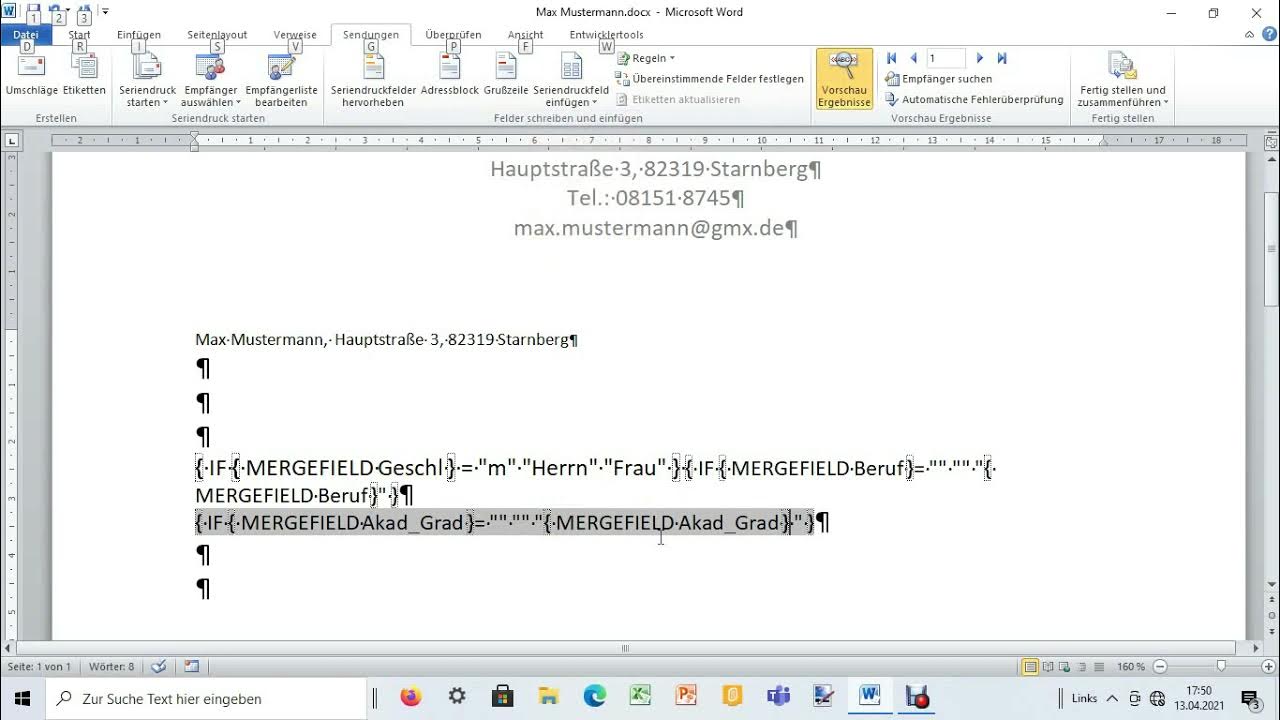The width and height of the screenshot is (1280, 720).
Task: Click the Undo icon in quick access toolbar
Action: pyautogui.click(x=57, y=11)
